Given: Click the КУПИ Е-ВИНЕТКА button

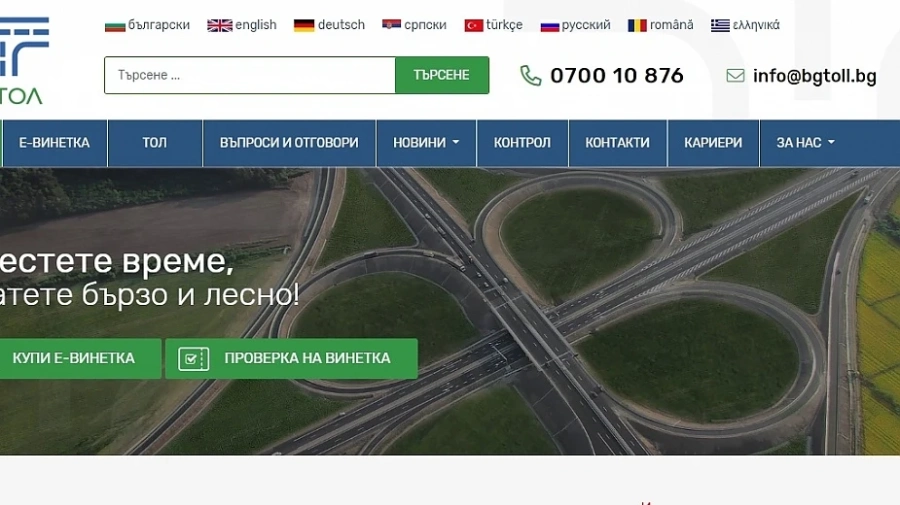Looking at the screenshot, I should tap(80, 359).
